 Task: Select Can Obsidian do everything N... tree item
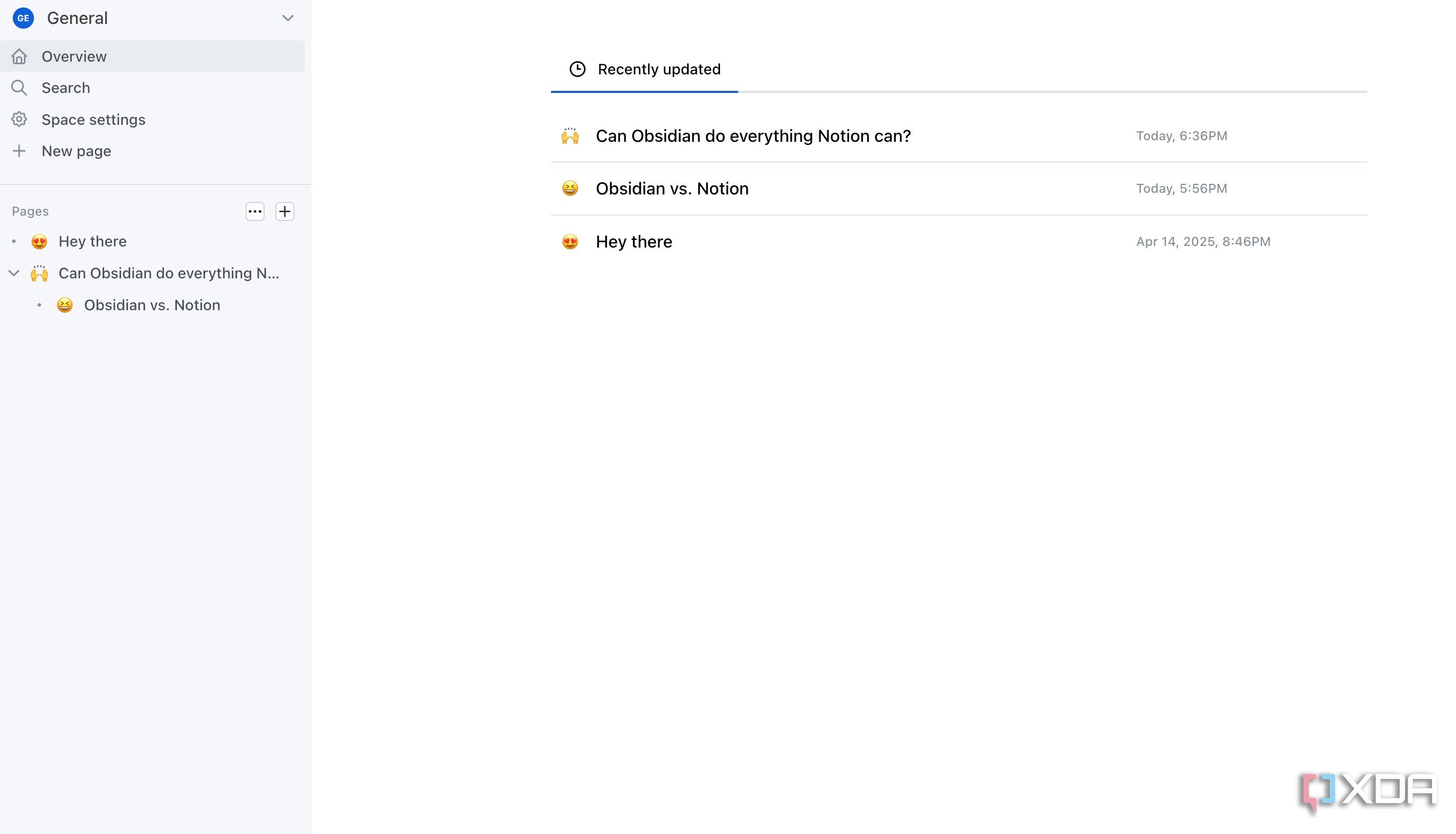(x=169, y=273)
